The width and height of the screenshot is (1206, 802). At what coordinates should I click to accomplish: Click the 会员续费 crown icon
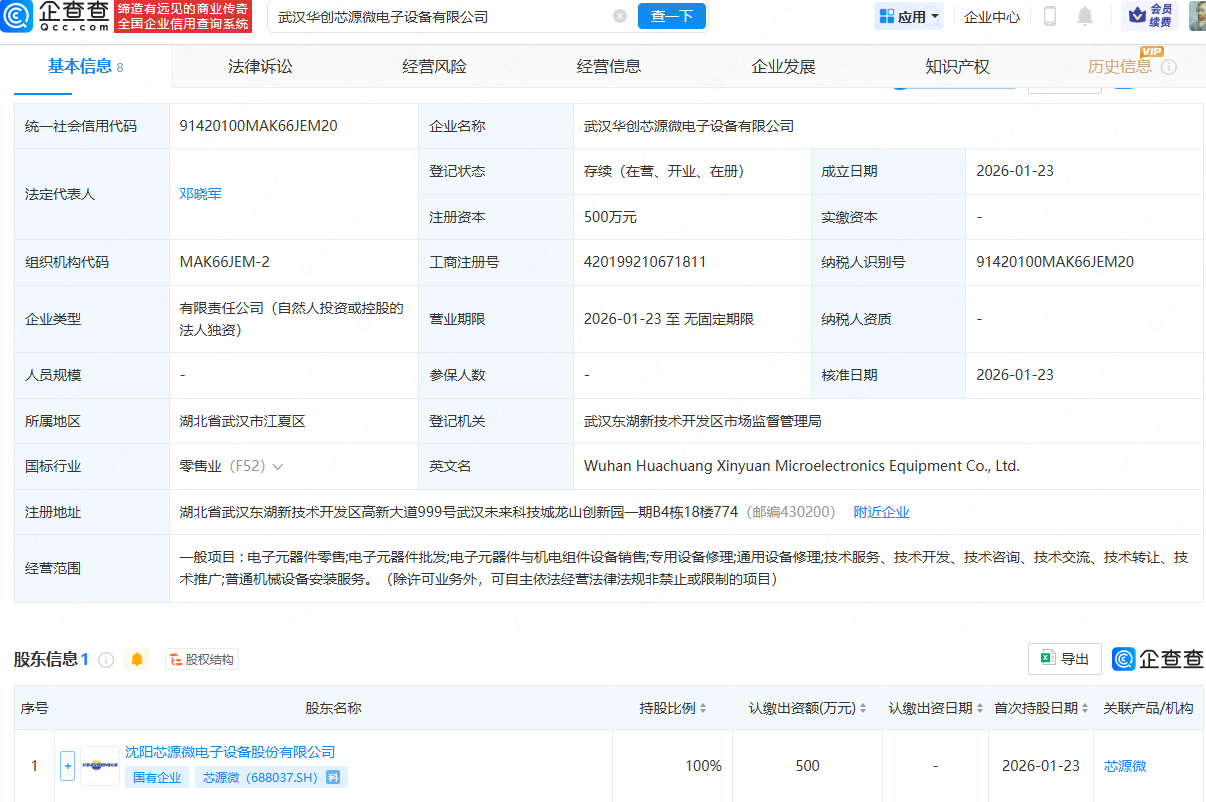coord(1137,15)
